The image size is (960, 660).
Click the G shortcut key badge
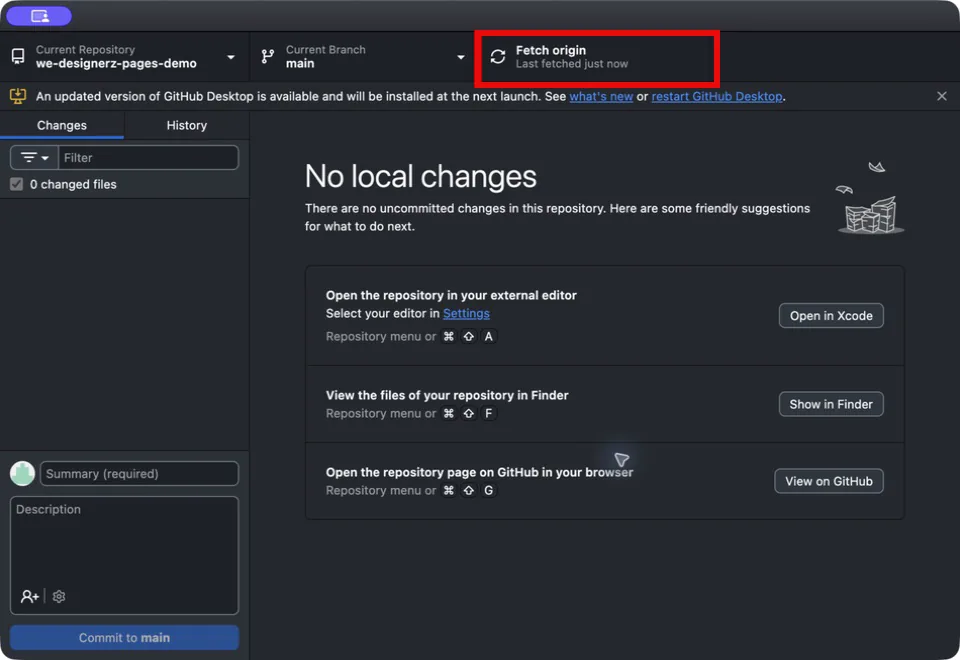click(489, 490)
